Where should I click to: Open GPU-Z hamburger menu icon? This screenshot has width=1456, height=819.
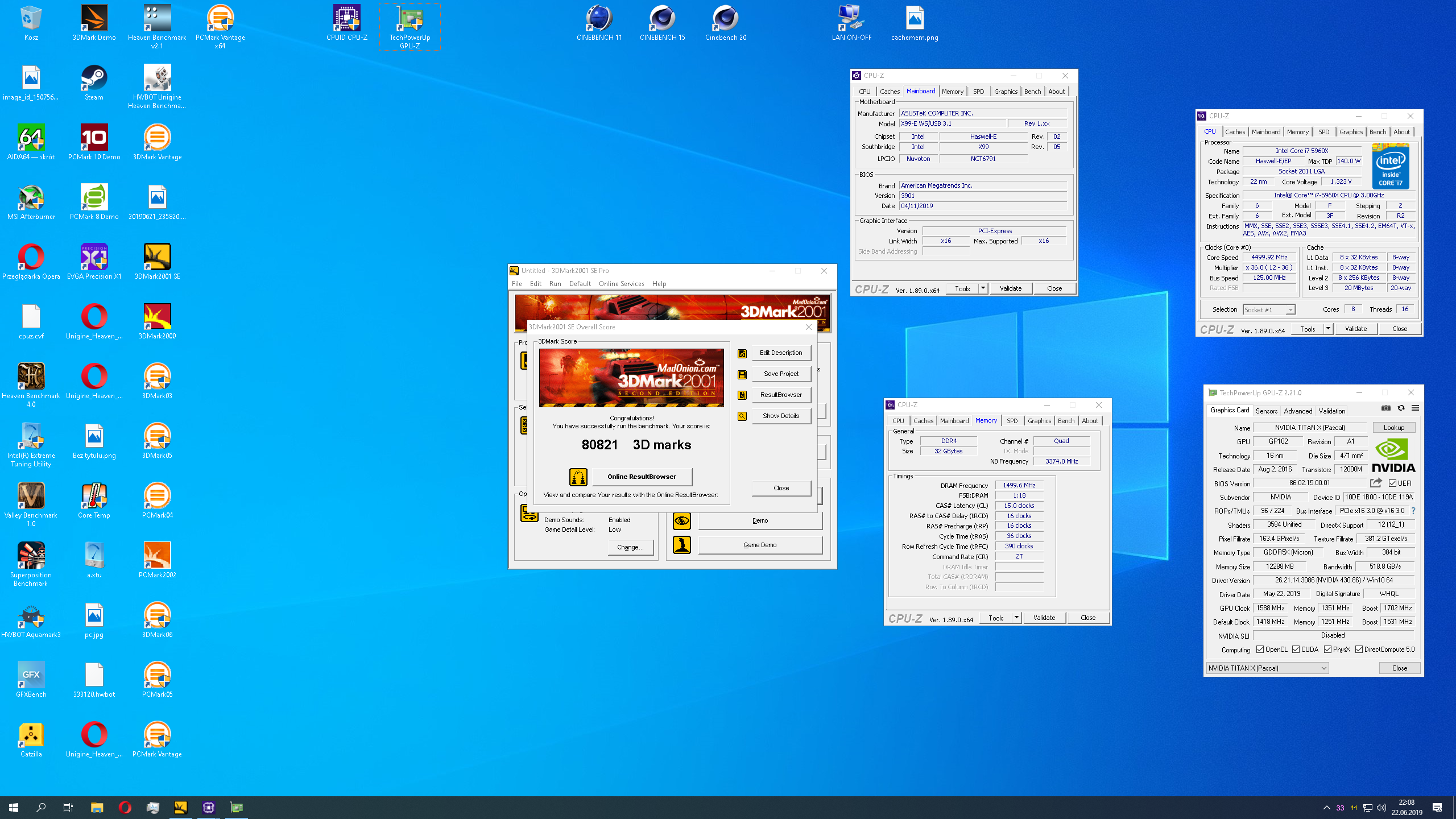(1416, 408)
